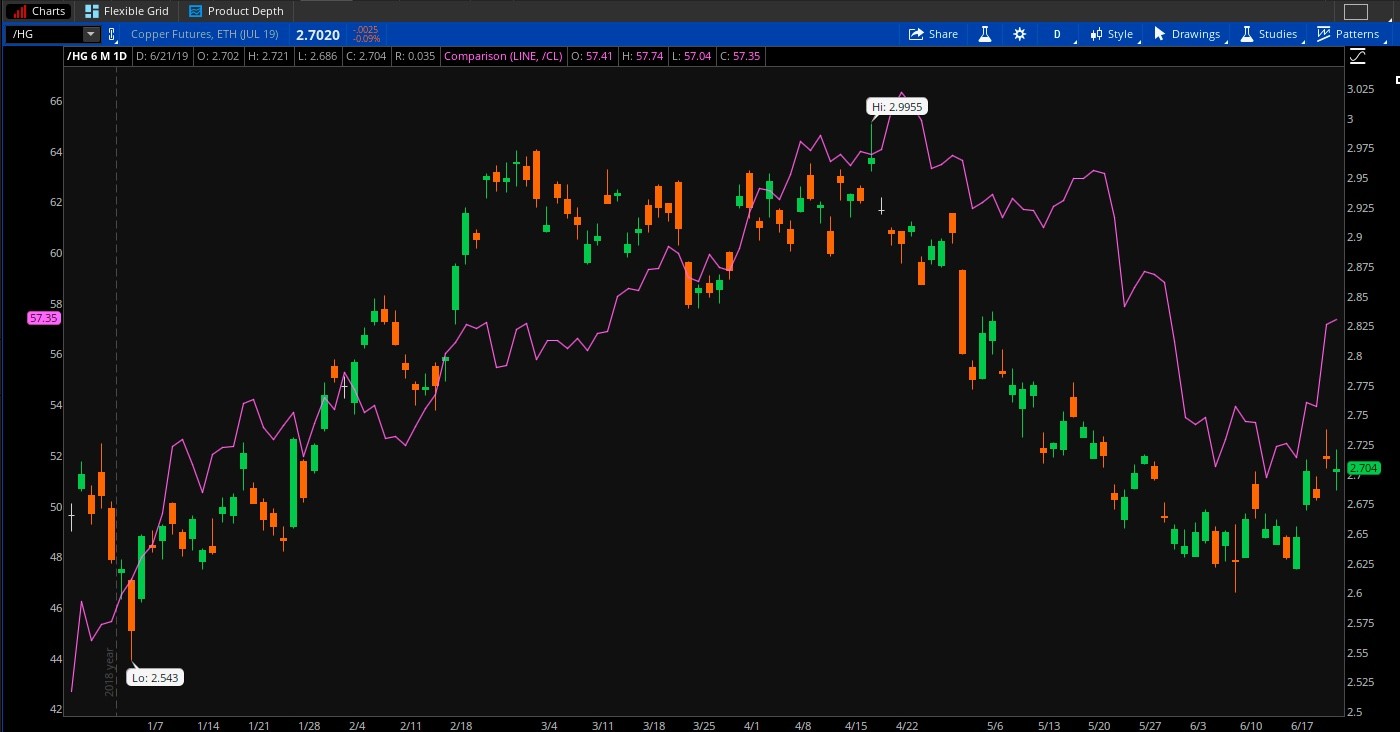Click the Comparison (LINE, /CL) label

(x=502, y=56)
